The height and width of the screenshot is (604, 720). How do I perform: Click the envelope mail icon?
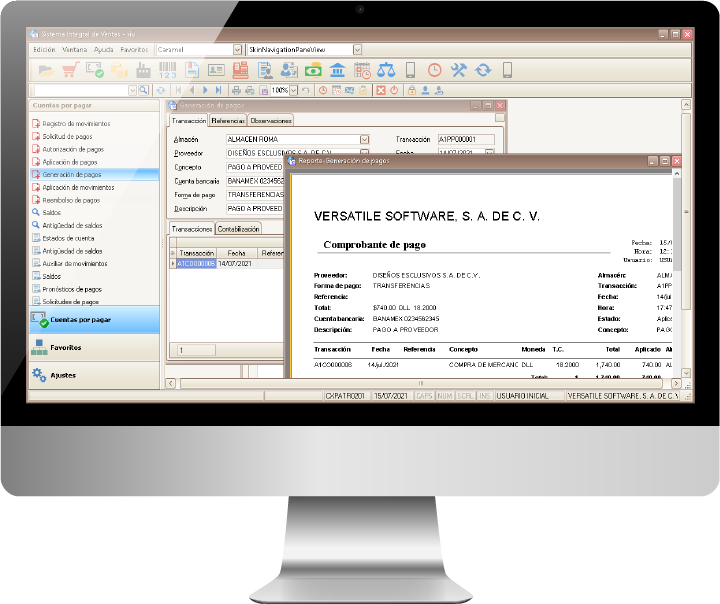349,90
